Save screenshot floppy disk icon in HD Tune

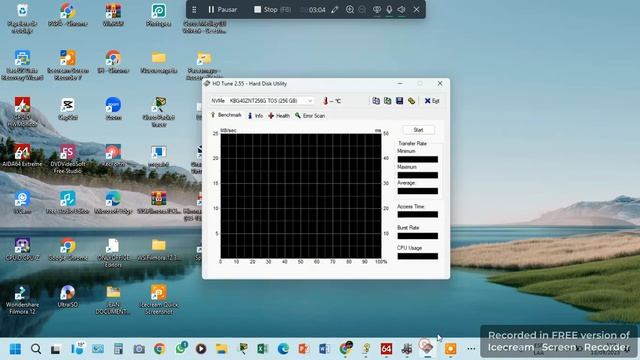point(399,101)
